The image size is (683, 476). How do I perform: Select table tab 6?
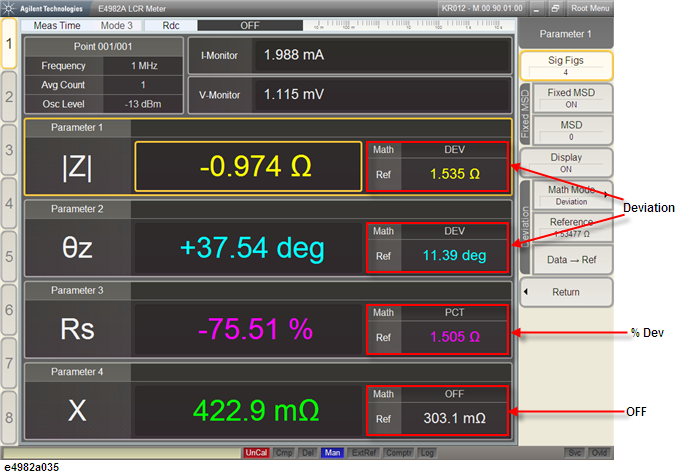(9, 310)
